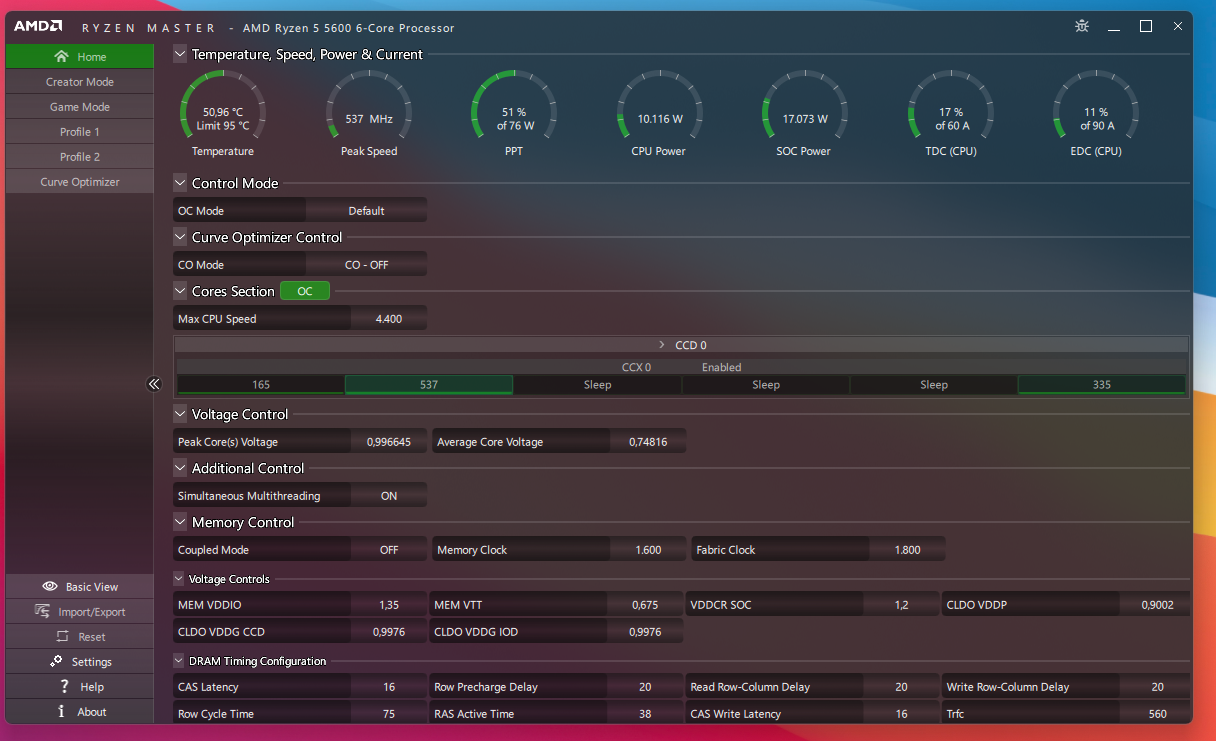Image resolution: width=1216 pixels, height=741 pixels.
Task: Toggle the green OC badge
Action: 305,291
